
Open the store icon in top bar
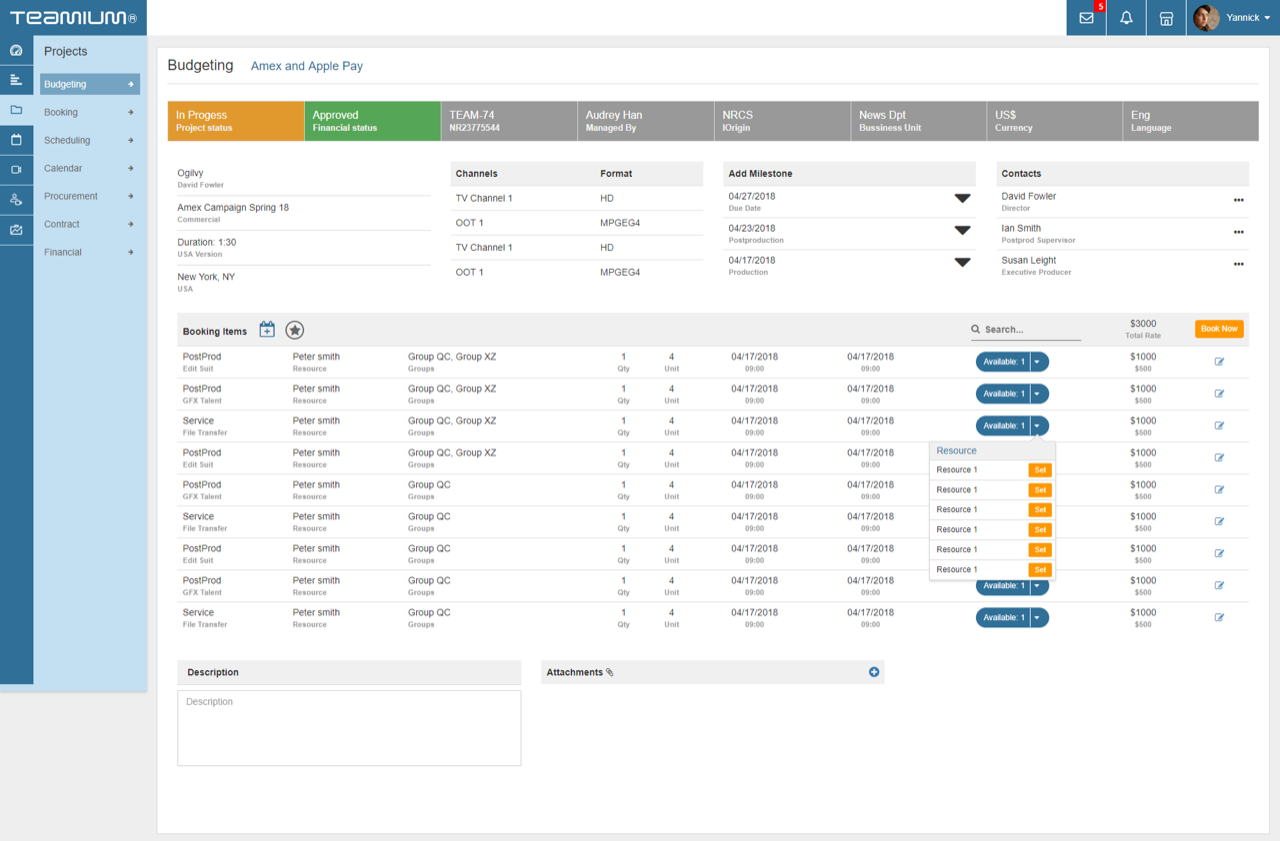pos(1166,18)
